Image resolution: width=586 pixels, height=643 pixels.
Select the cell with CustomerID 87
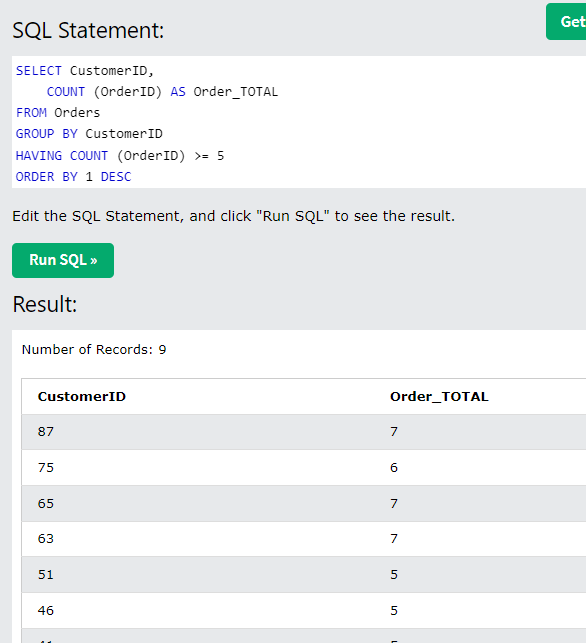pyautogui.click(x=46, y=432)
